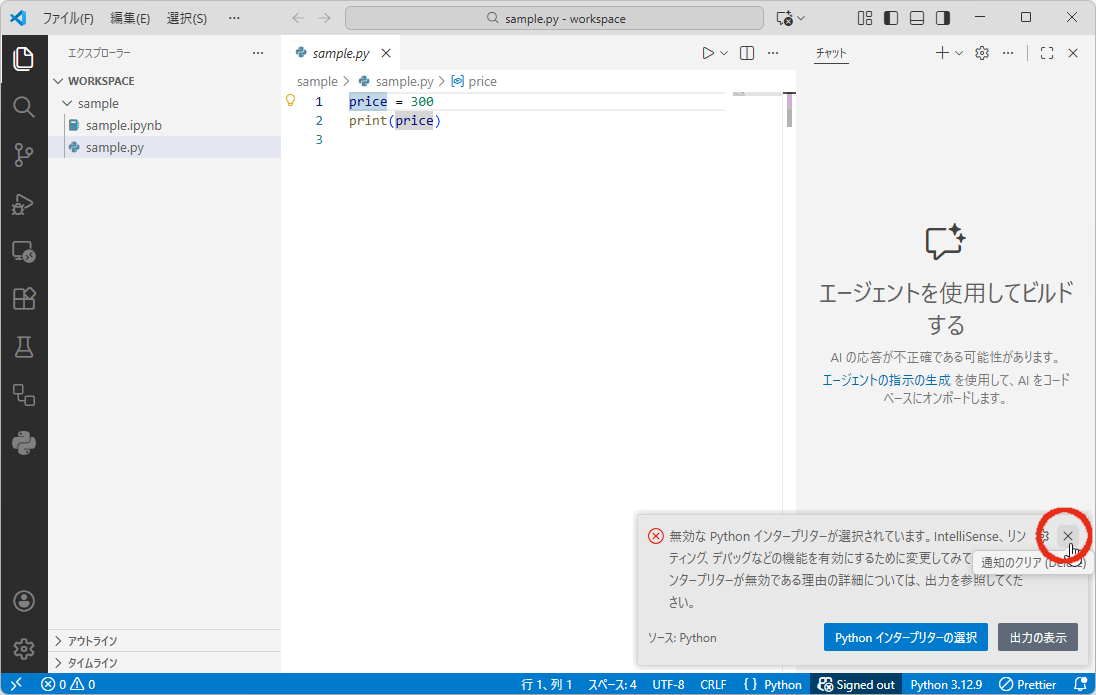Go back with the left arrow
The height and width of the screenshot is (695, 1096).
298,18
